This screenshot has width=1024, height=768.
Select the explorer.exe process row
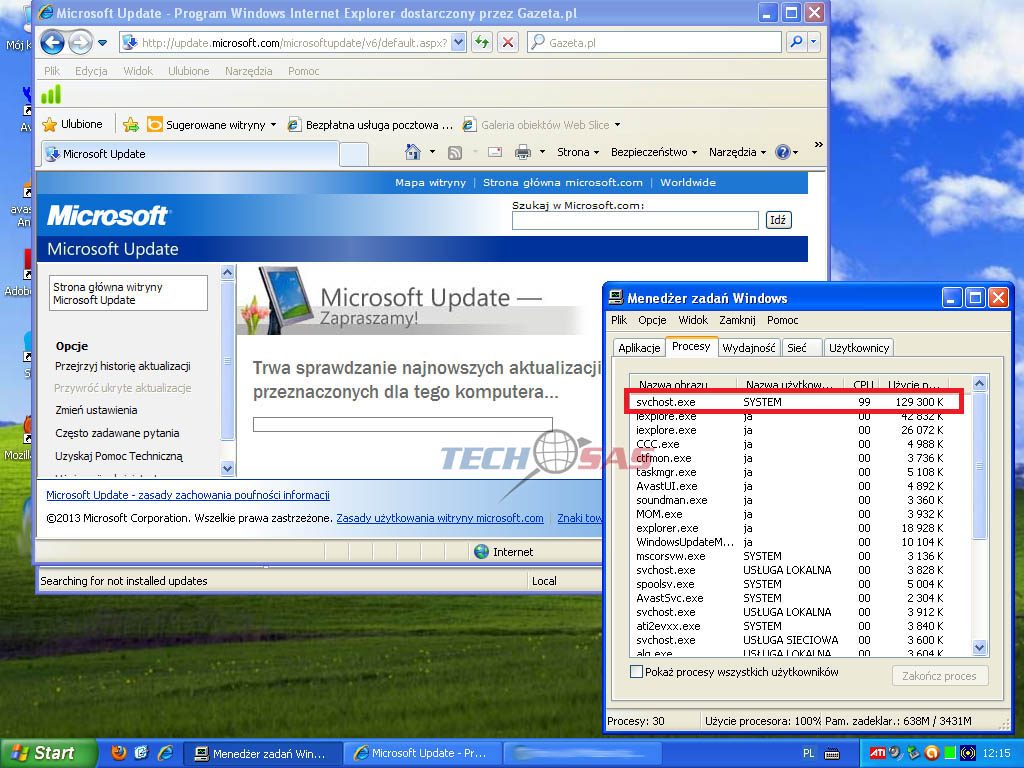pos(790,528)
